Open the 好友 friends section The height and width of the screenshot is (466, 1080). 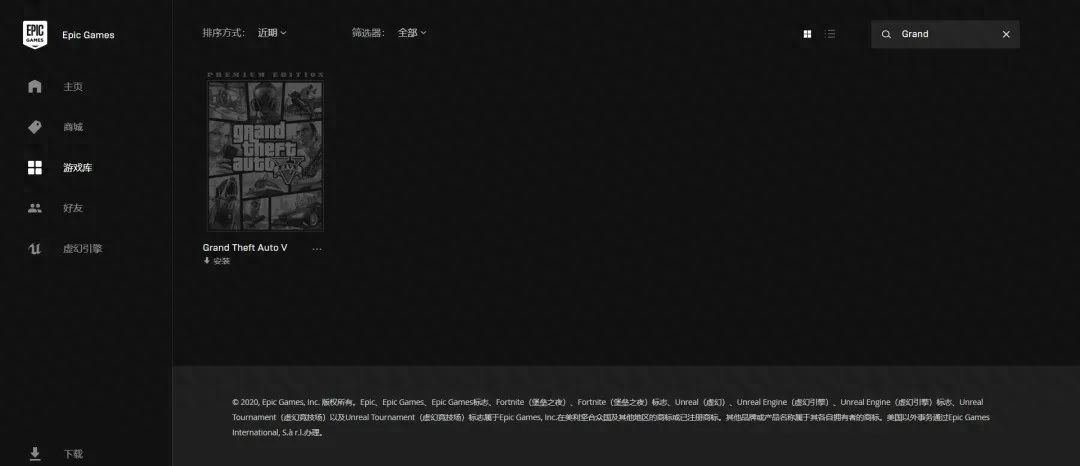[73, 208]
